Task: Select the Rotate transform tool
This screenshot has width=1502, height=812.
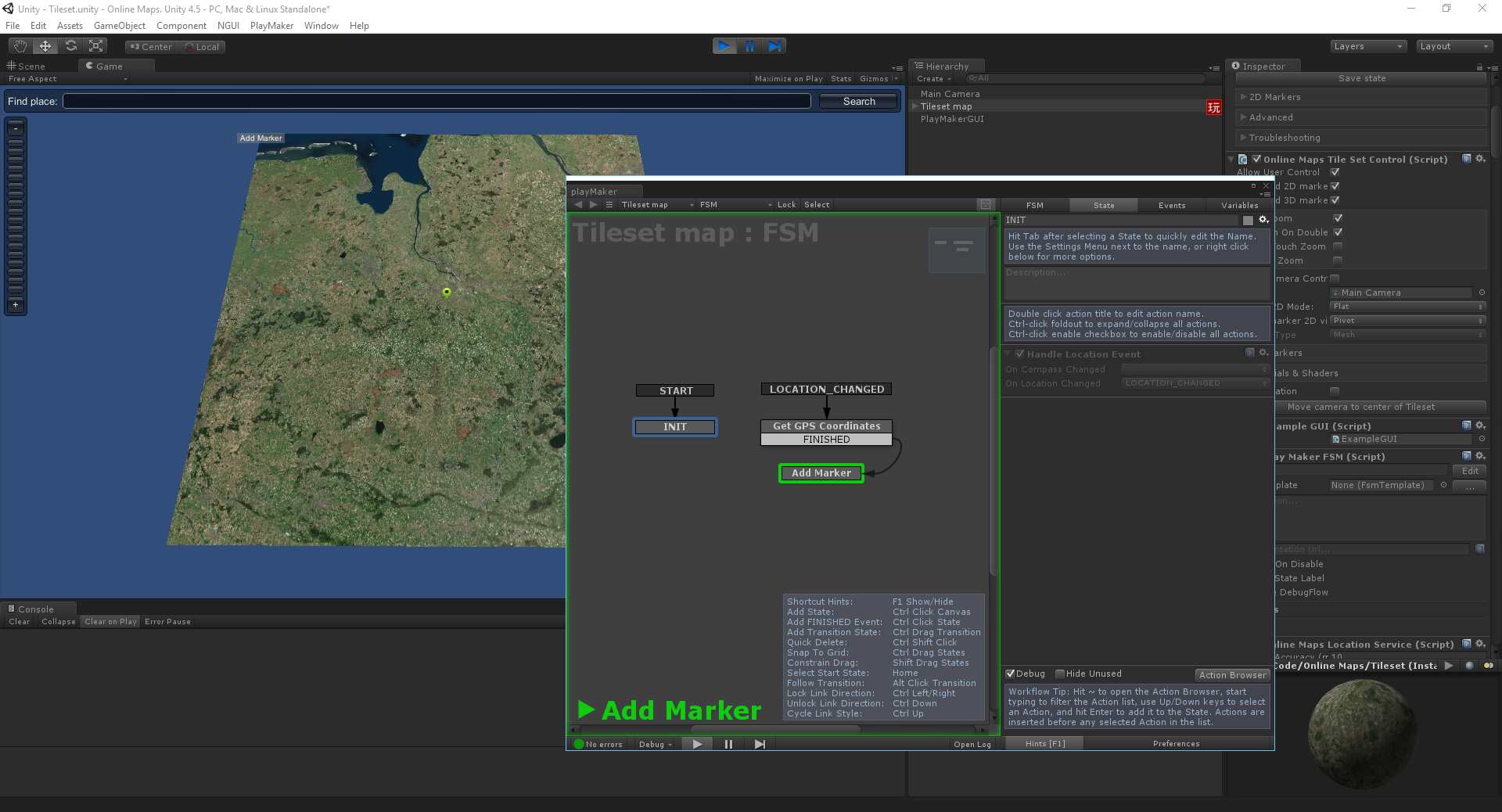Action: [x=71, y=46]
